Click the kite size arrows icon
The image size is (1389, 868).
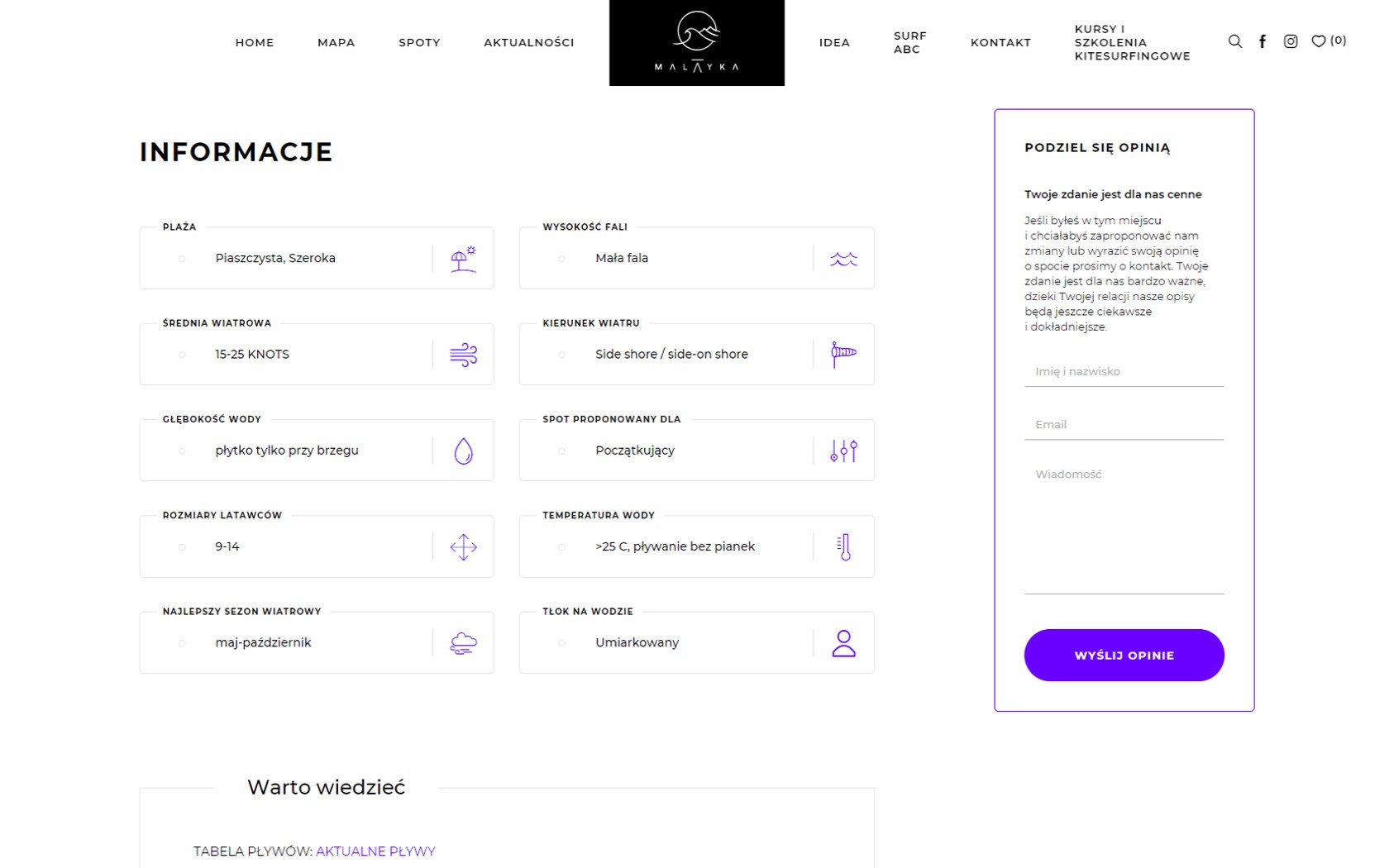click(463, 546)
